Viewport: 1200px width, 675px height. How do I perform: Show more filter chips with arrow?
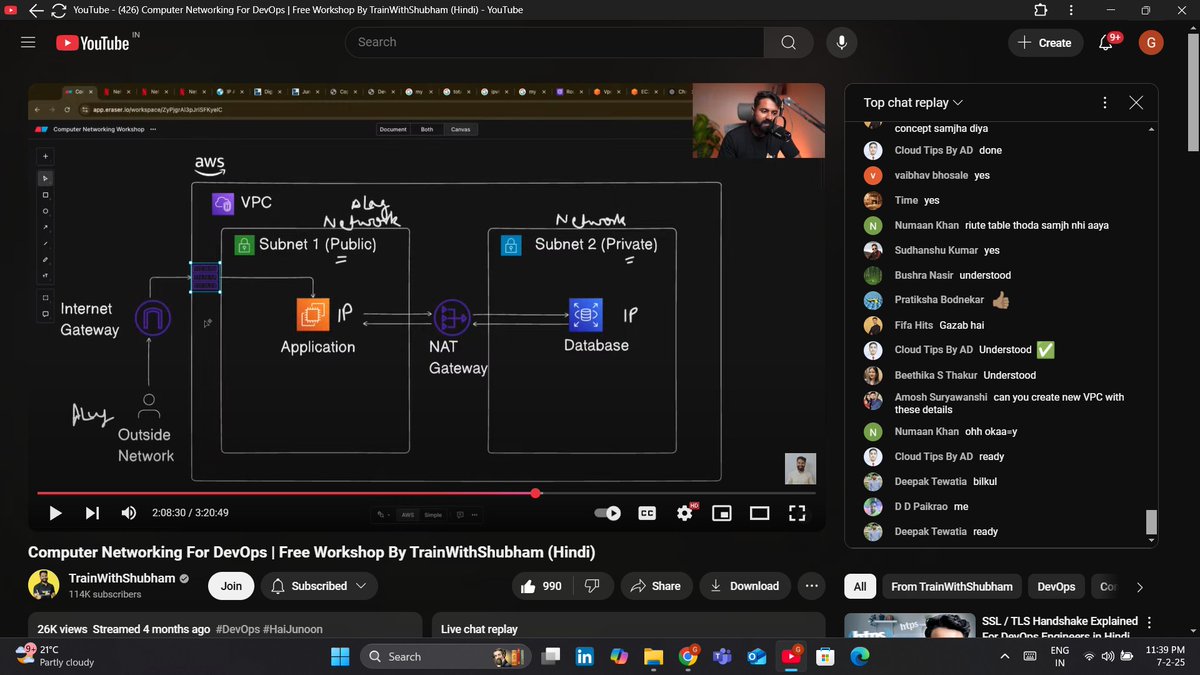coord(1139,587)
